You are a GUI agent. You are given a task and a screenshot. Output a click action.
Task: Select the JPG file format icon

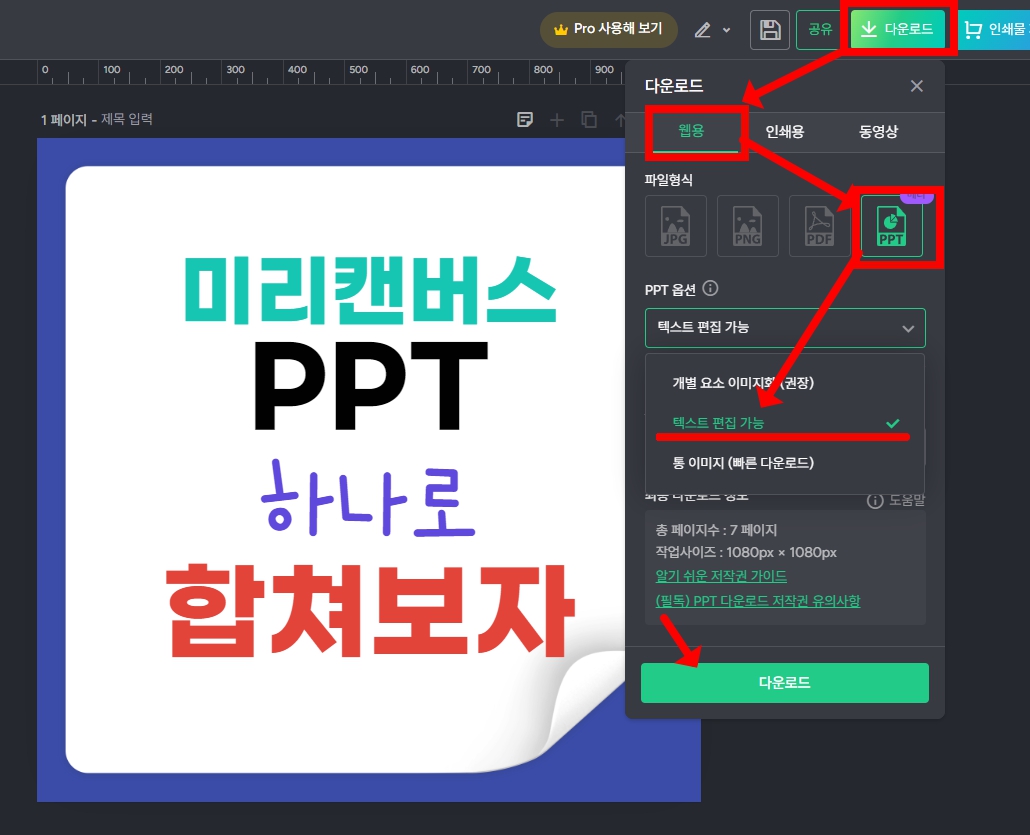(x=675, y=226)
